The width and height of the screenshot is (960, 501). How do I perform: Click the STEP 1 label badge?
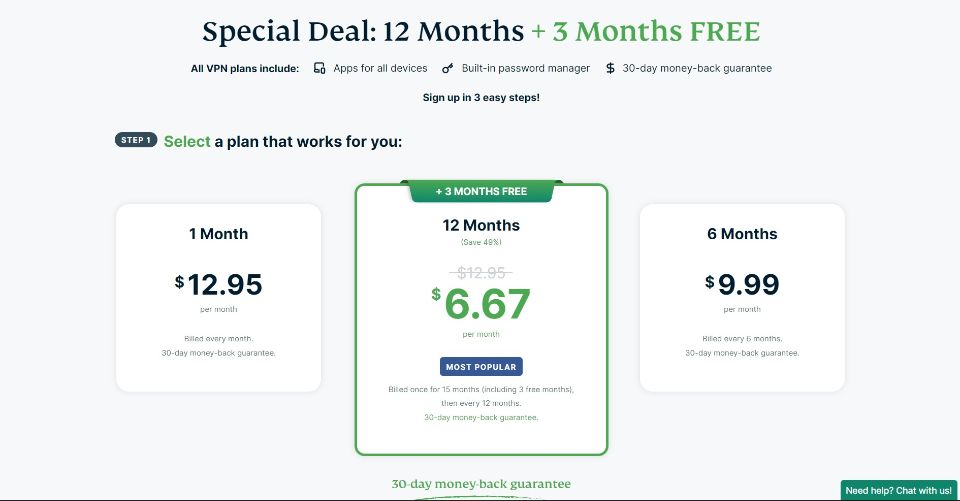(136, 140)
